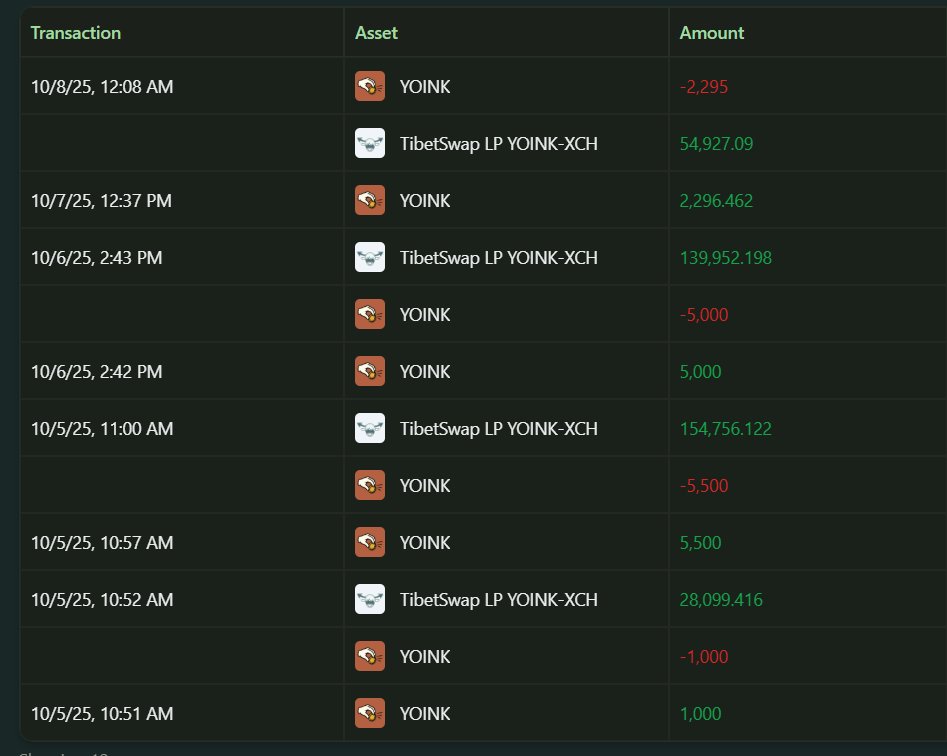This screenshot has height=756, width=947.
Task: Sort by the Asset column header
Action: point(376,33)
